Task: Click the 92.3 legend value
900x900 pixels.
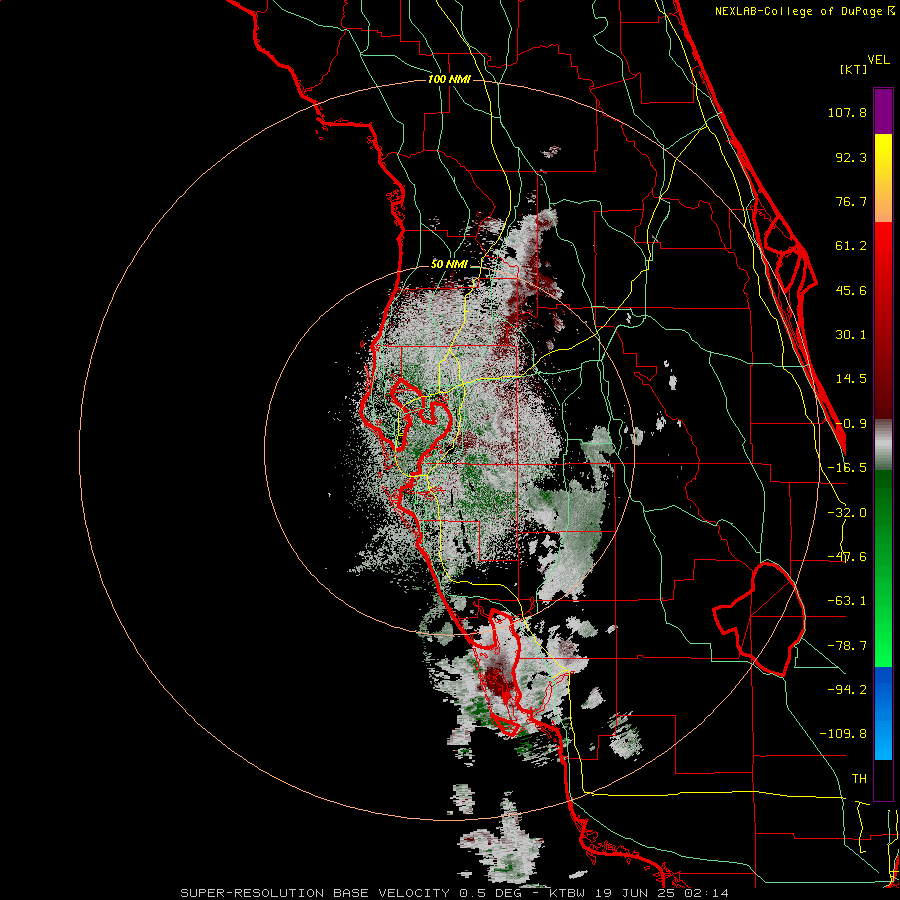Action: tap(851, 157)
